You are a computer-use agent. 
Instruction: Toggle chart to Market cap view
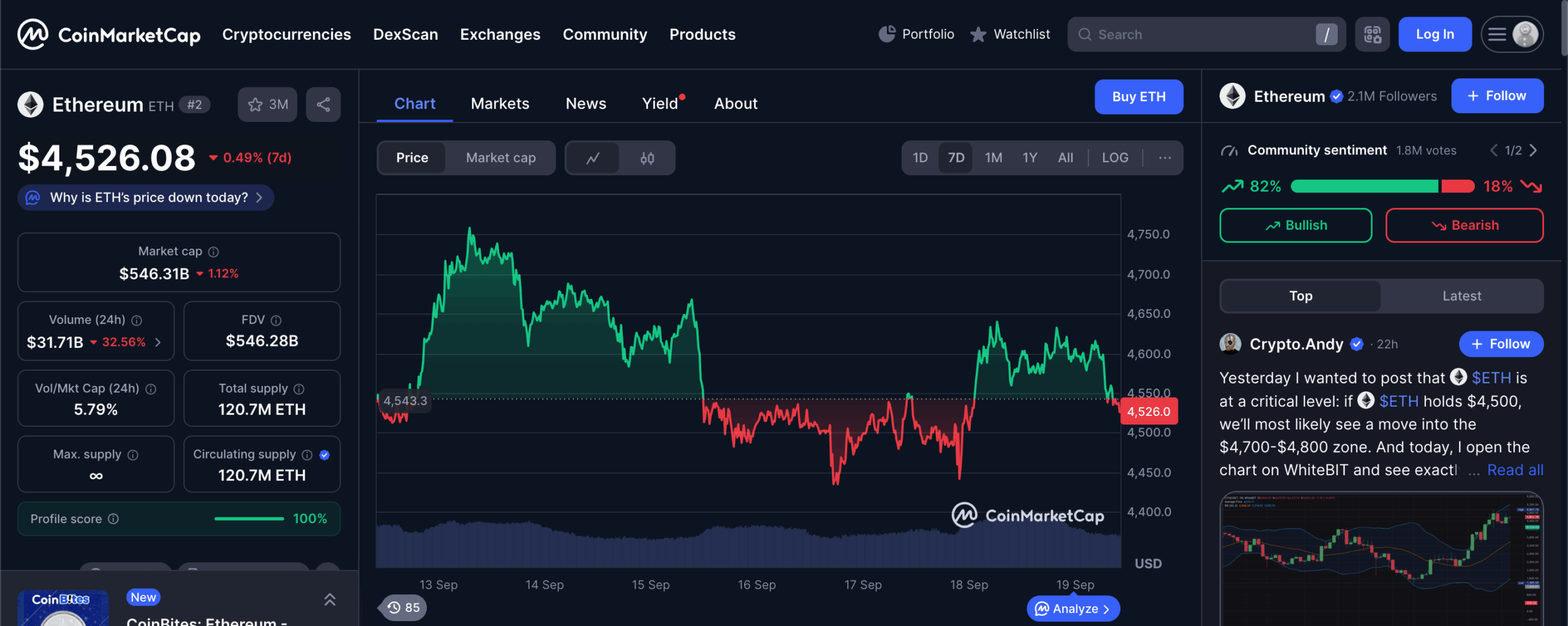[x=500, y=158]
